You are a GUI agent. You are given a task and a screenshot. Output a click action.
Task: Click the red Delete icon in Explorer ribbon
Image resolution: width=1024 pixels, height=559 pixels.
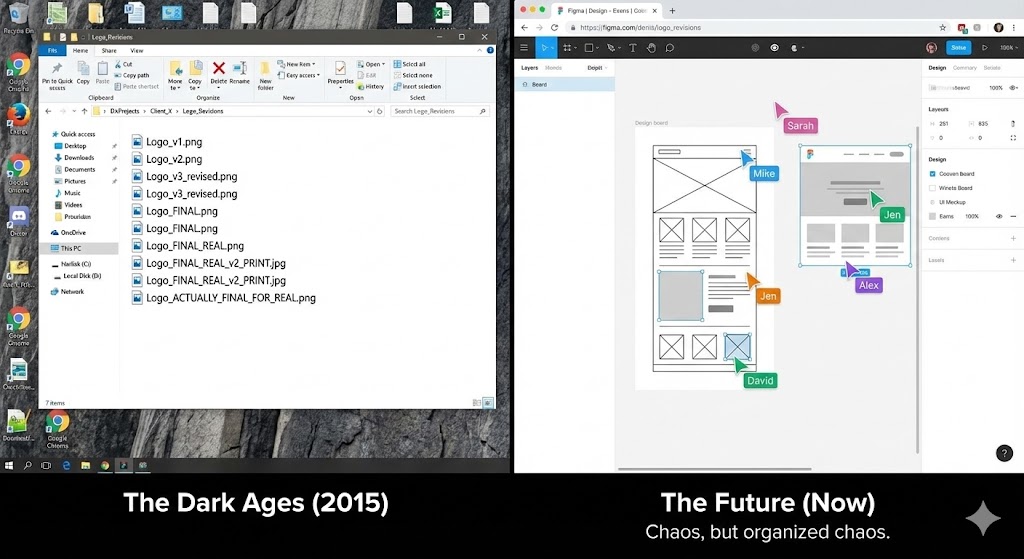219,70
